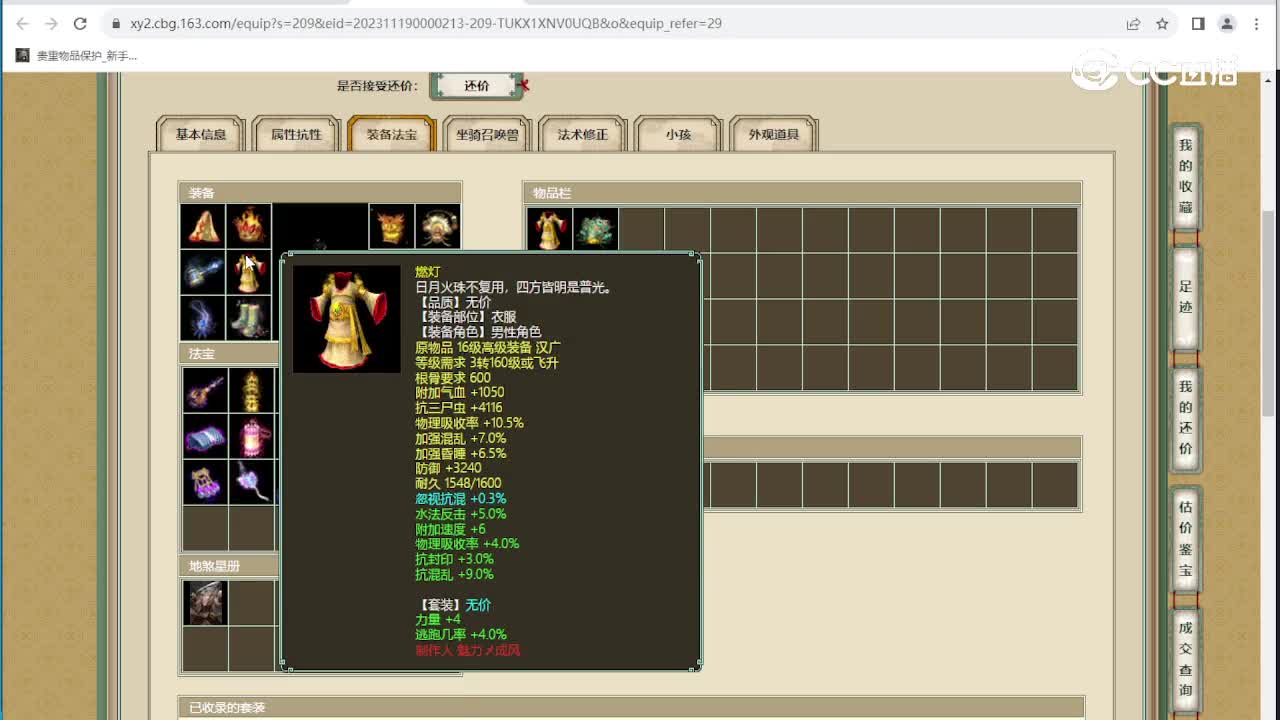Select the golden mask equipment icon
Viewport: 1280px width, 720px height.
(391, 227)
